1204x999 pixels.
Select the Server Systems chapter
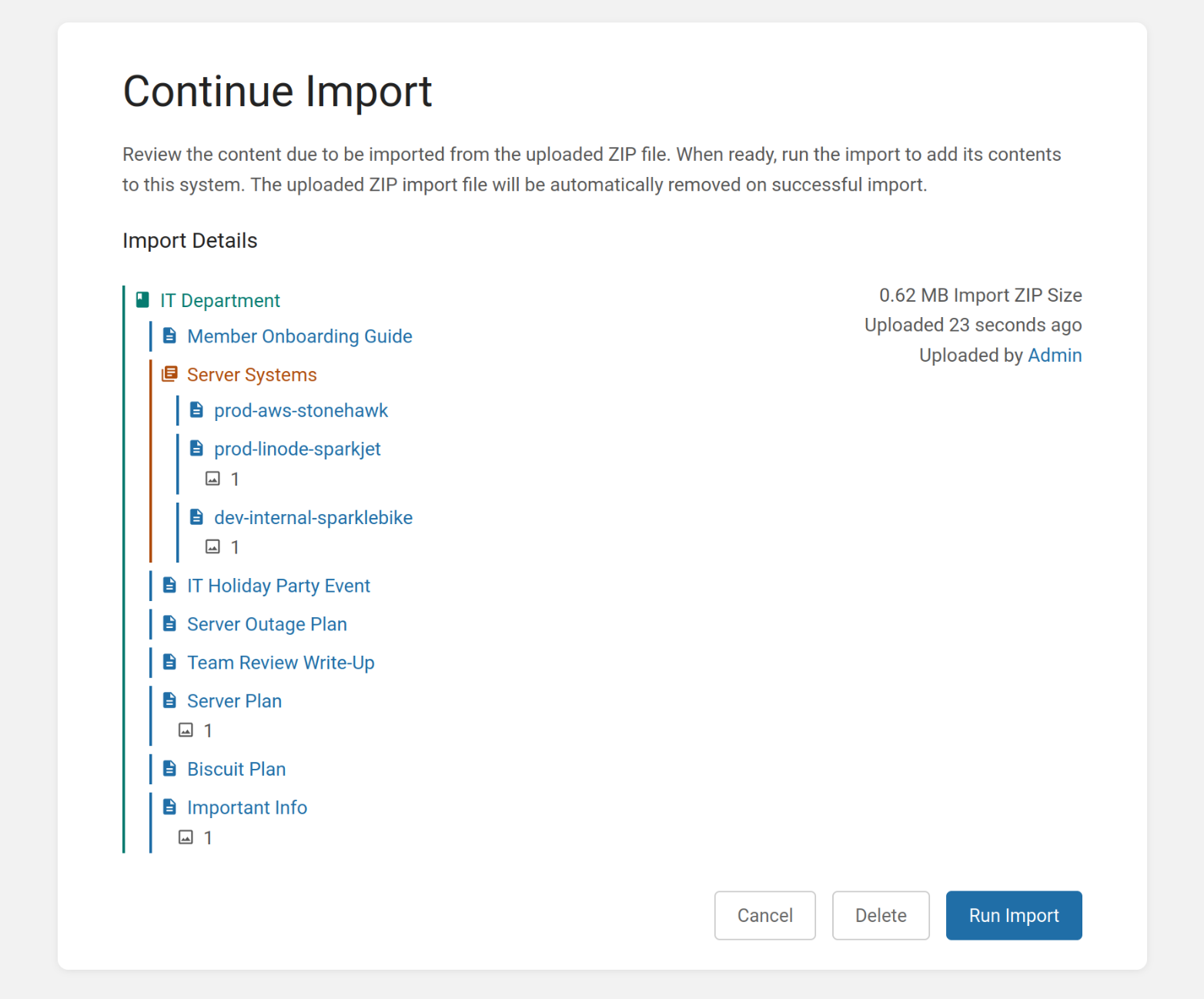pyautogui.click(x=252, y=375)
